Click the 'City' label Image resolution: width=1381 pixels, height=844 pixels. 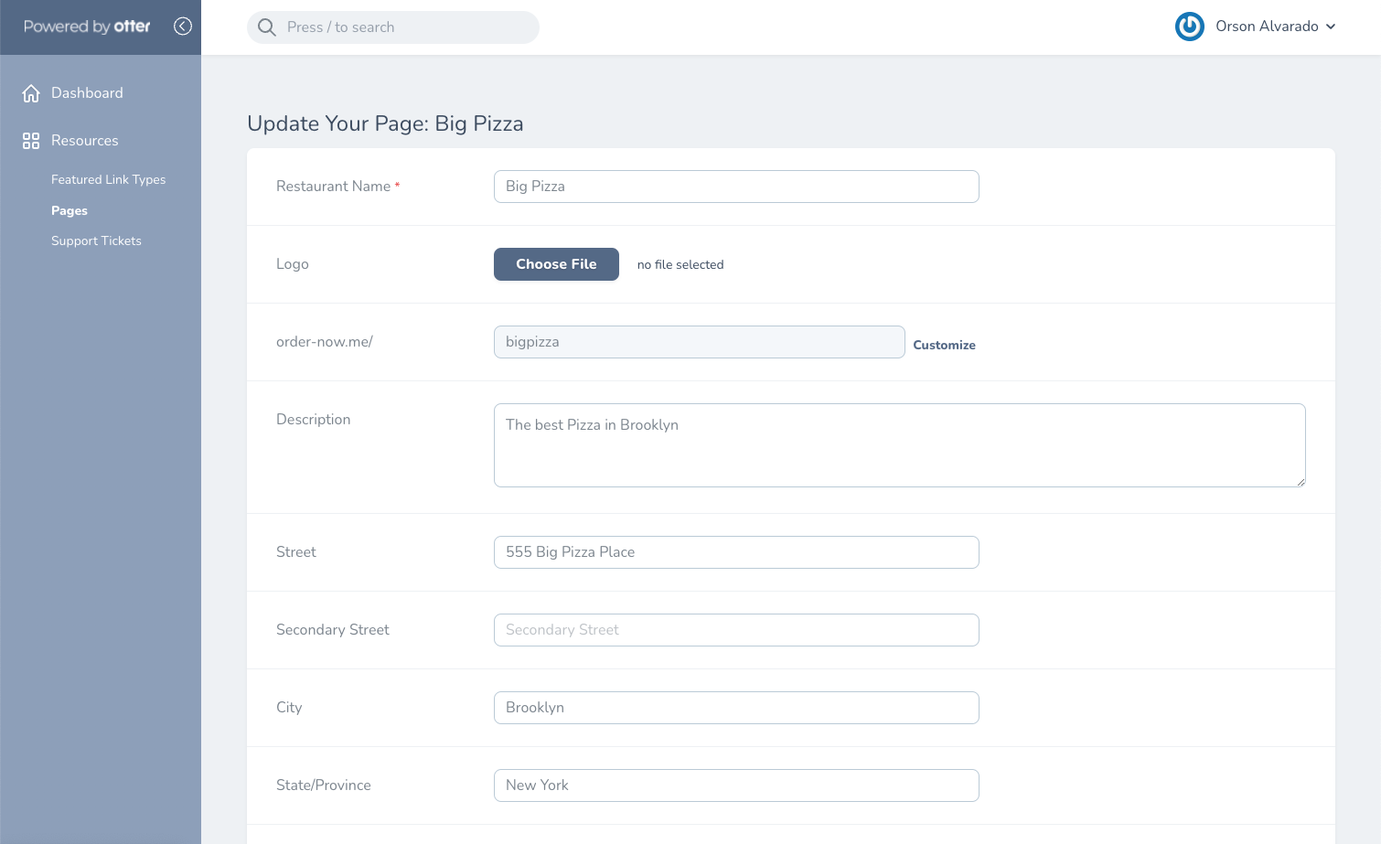289,707
